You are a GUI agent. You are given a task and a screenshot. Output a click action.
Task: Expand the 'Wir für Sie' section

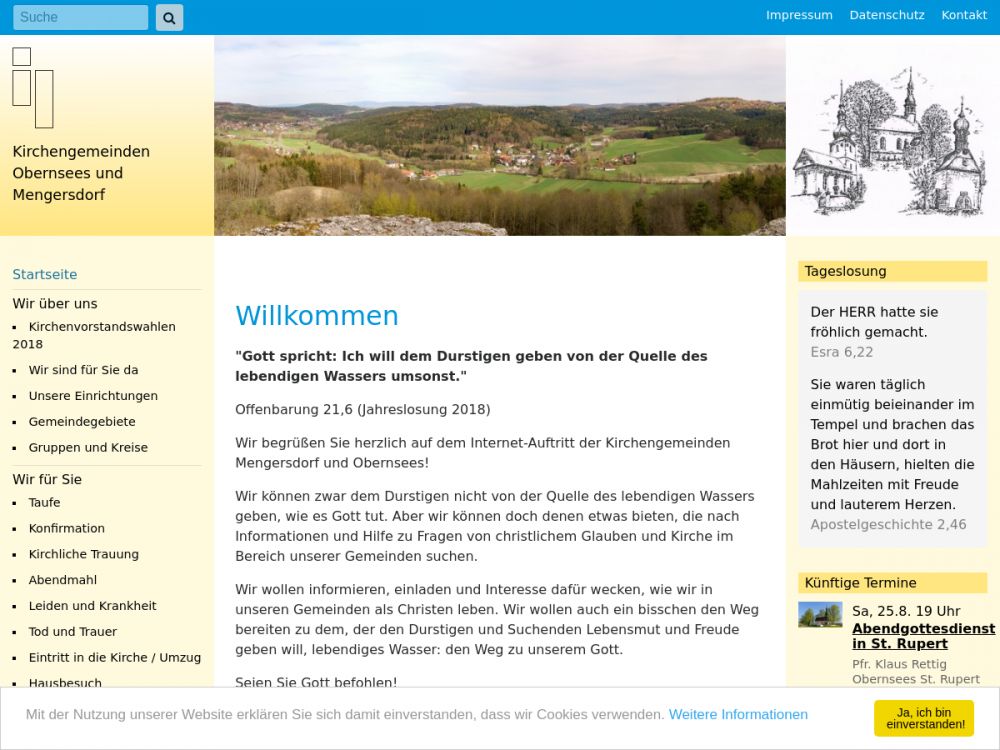click(47, 479)
